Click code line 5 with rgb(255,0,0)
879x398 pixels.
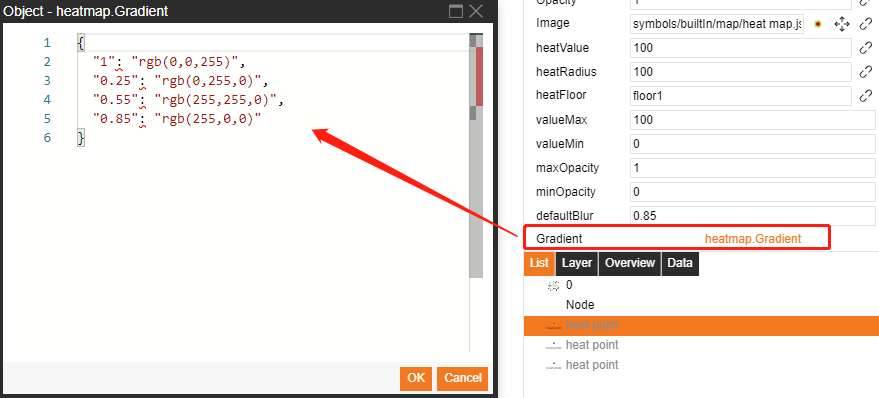coord(178,119)
